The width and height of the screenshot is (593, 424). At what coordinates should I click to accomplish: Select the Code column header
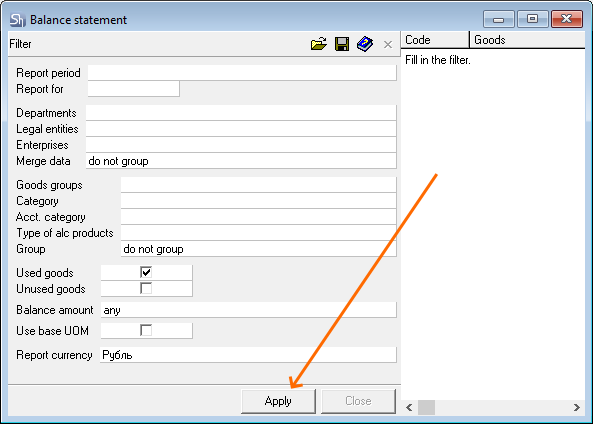pyautogui.click(x=435, y=40)
